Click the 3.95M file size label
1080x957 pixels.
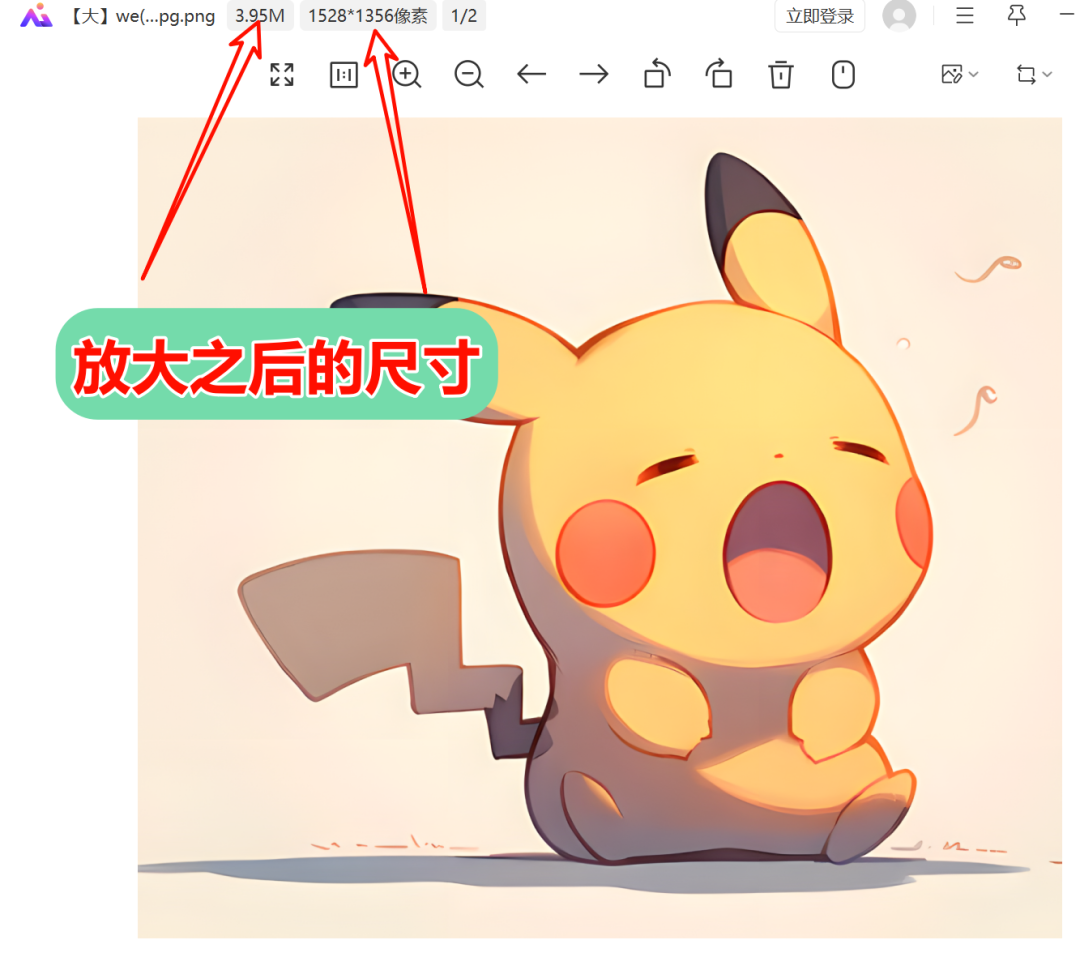click(x=260, y=16)
